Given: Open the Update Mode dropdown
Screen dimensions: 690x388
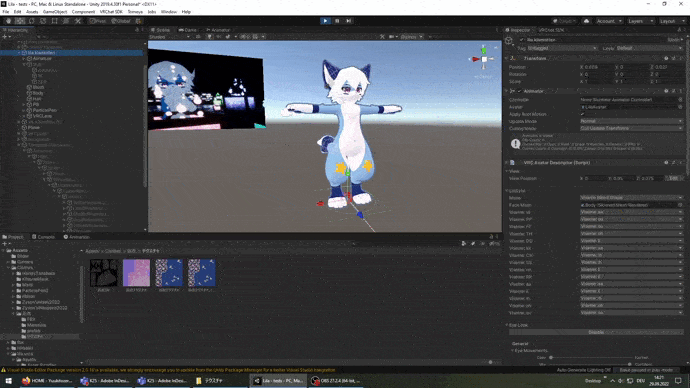Looking at the screenshot, I should 631,121.
